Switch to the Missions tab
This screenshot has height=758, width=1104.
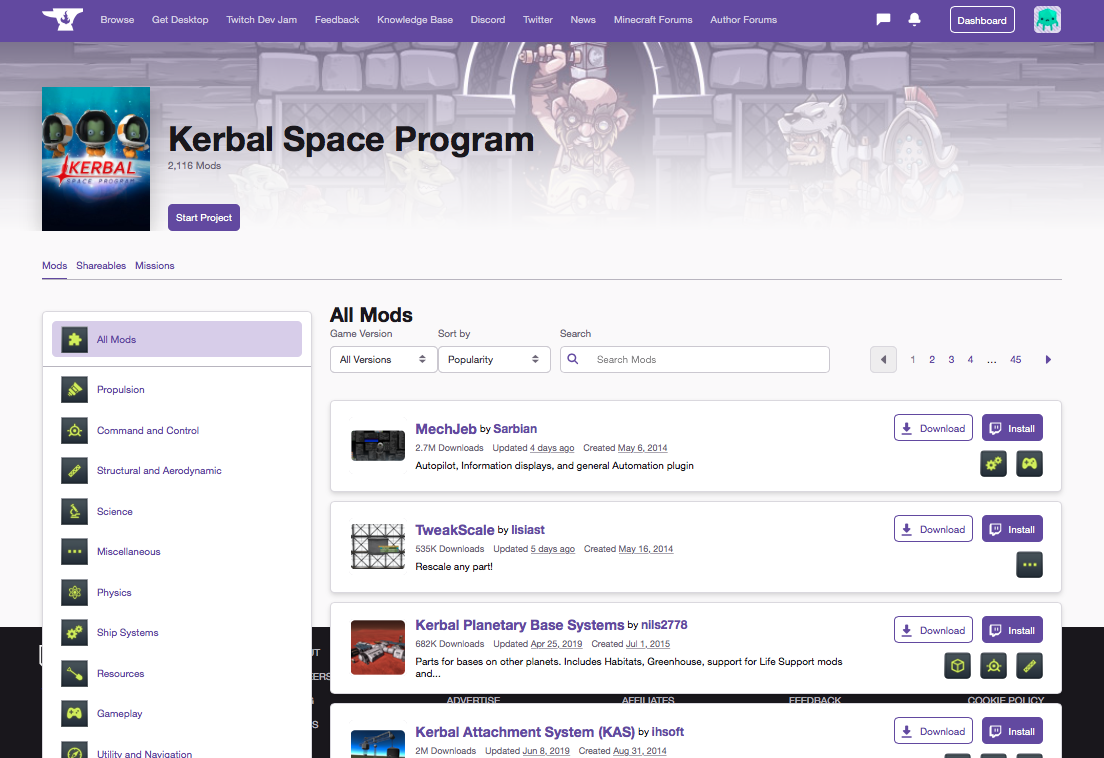pos(155,265)
